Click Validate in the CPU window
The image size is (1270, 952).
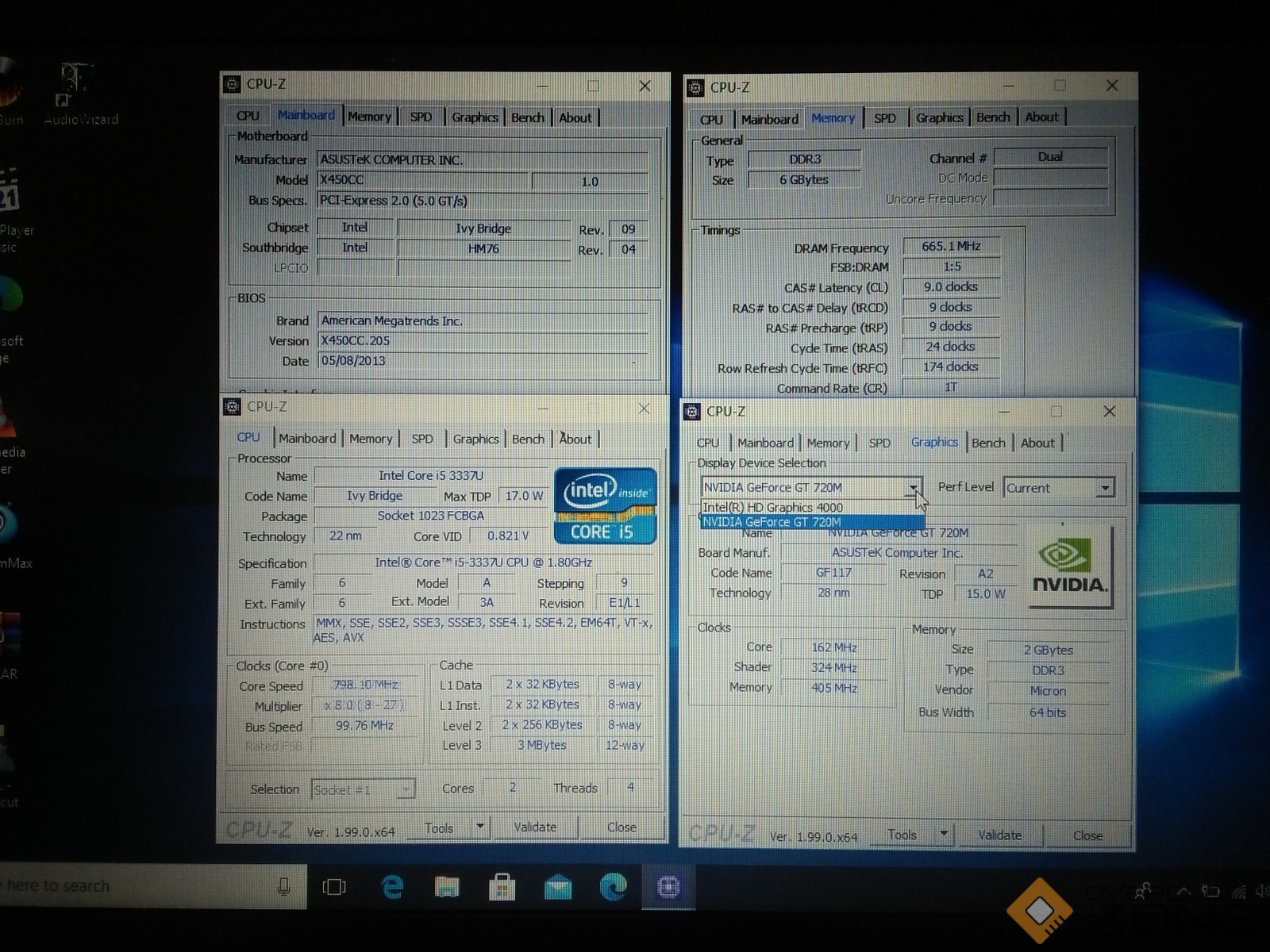535,827
